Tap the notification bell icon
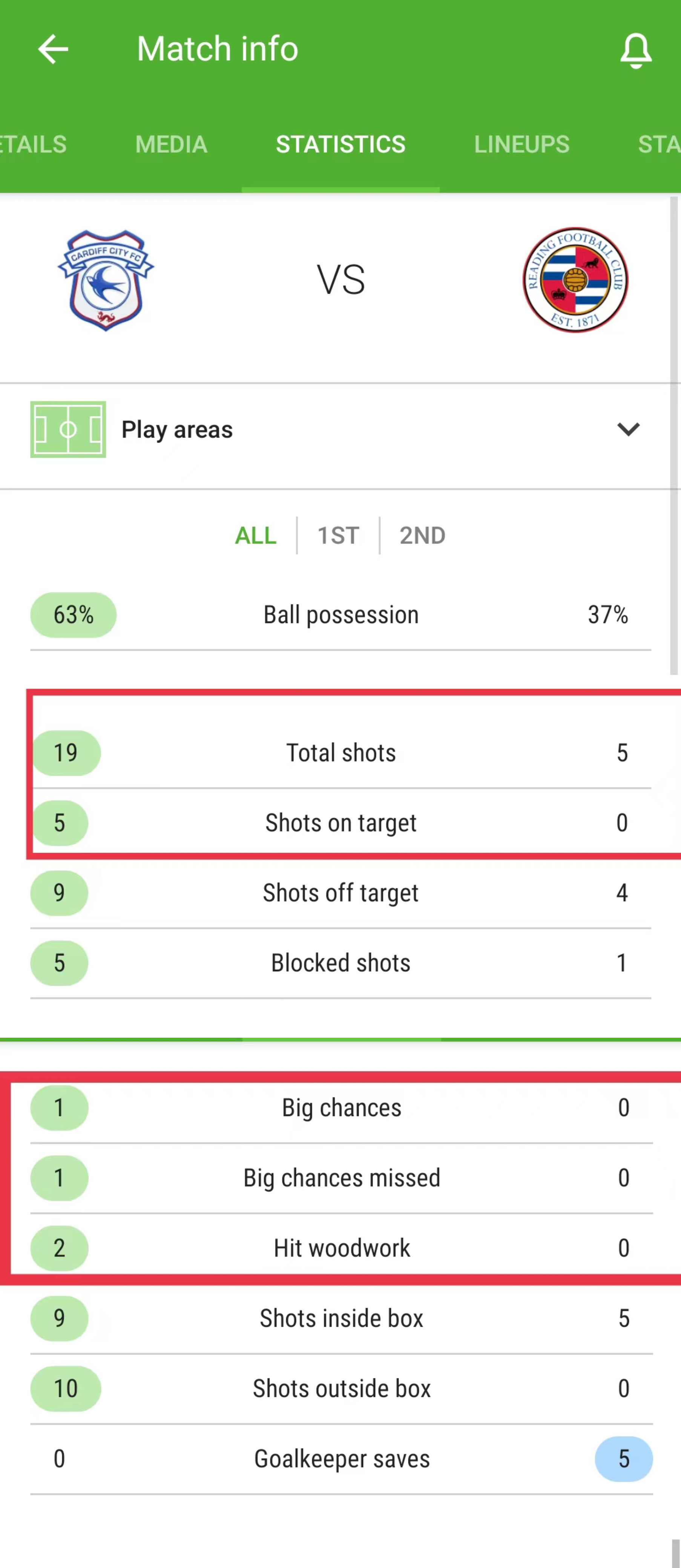The height and width of the screenshot is (1568, 681). pyautogui.click(x=635, y=51)
